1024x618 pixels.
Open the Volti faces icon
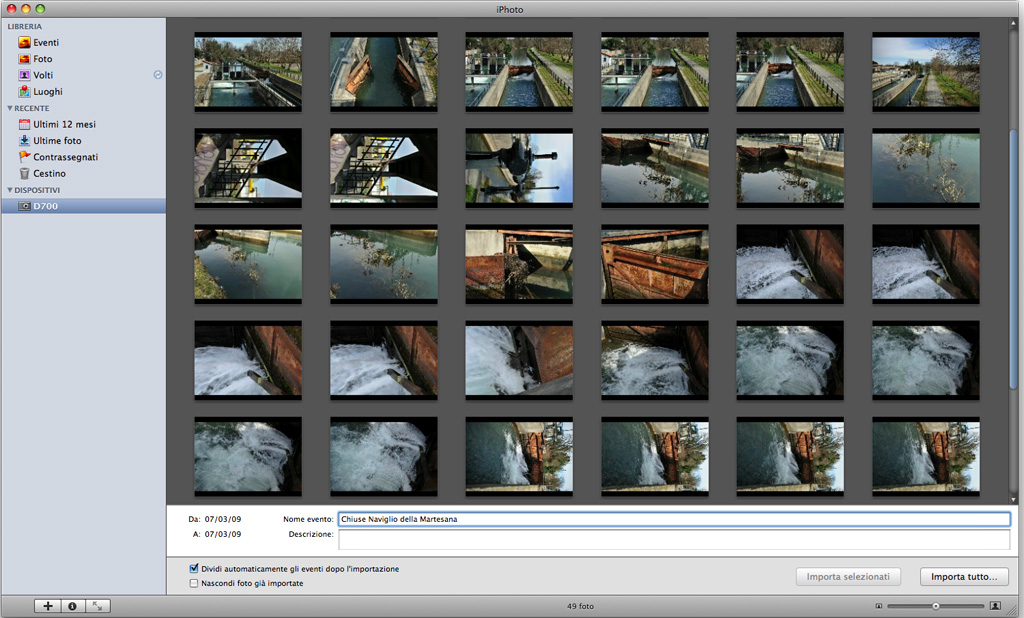tap(24, 75)
